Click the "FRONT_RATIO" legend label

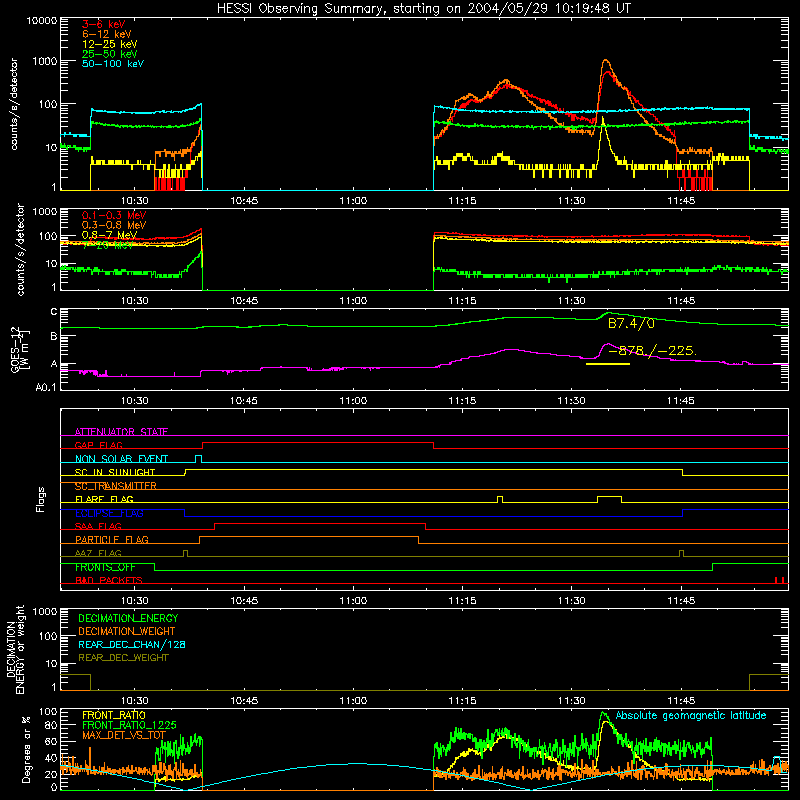click(x=114, y=715)
